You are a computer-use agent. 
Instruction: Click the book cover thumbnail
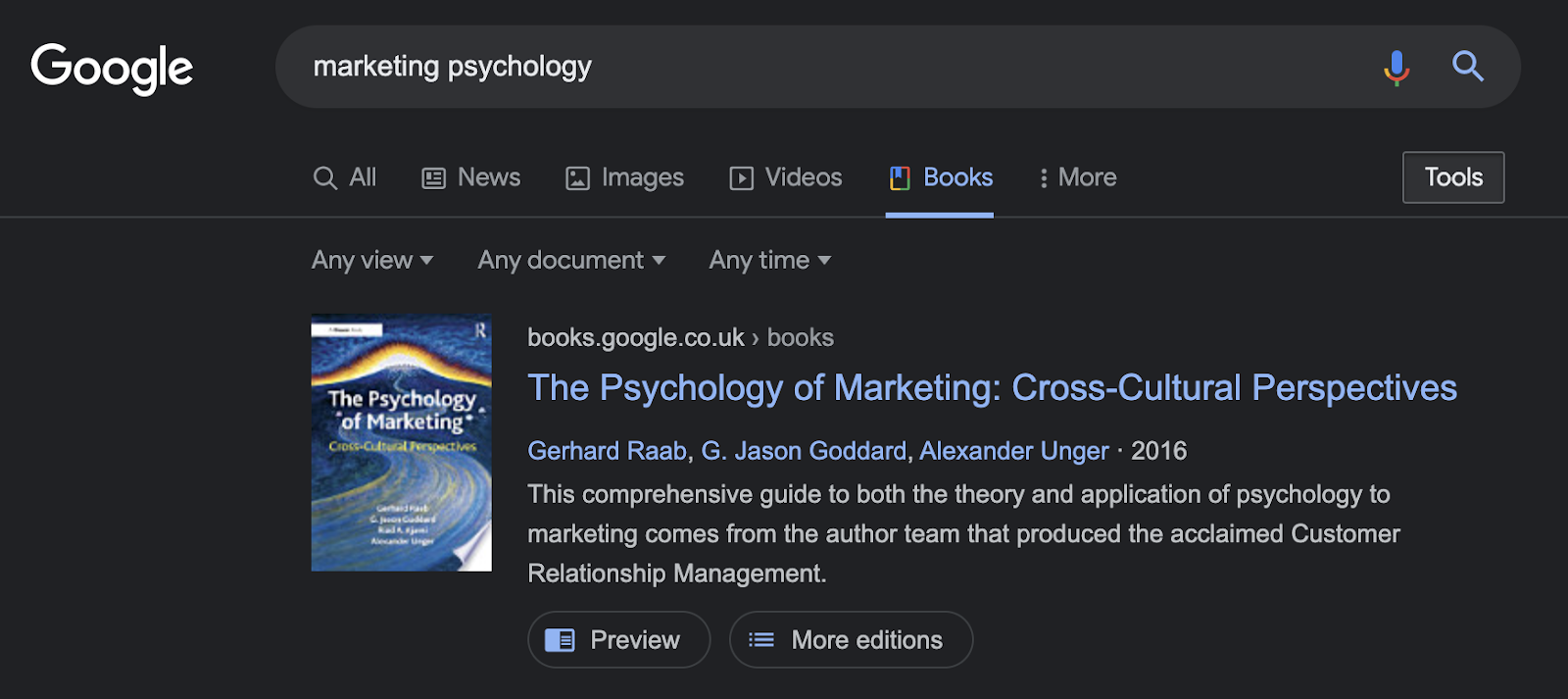click(x=402, y=442)
